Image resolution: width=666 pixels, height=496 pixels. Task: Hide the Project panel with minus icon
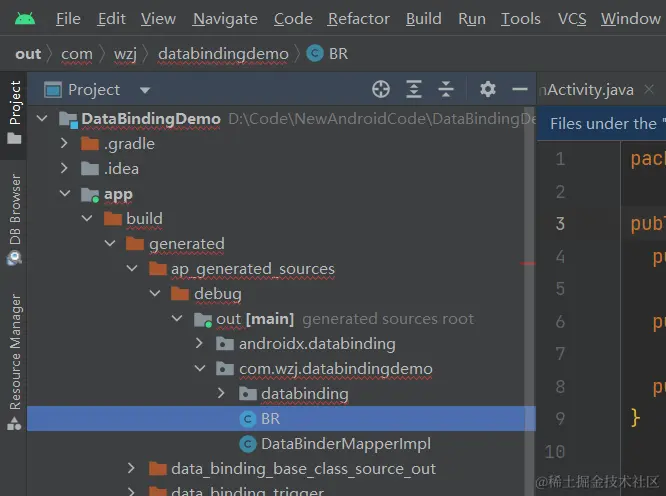click(519, 90)
